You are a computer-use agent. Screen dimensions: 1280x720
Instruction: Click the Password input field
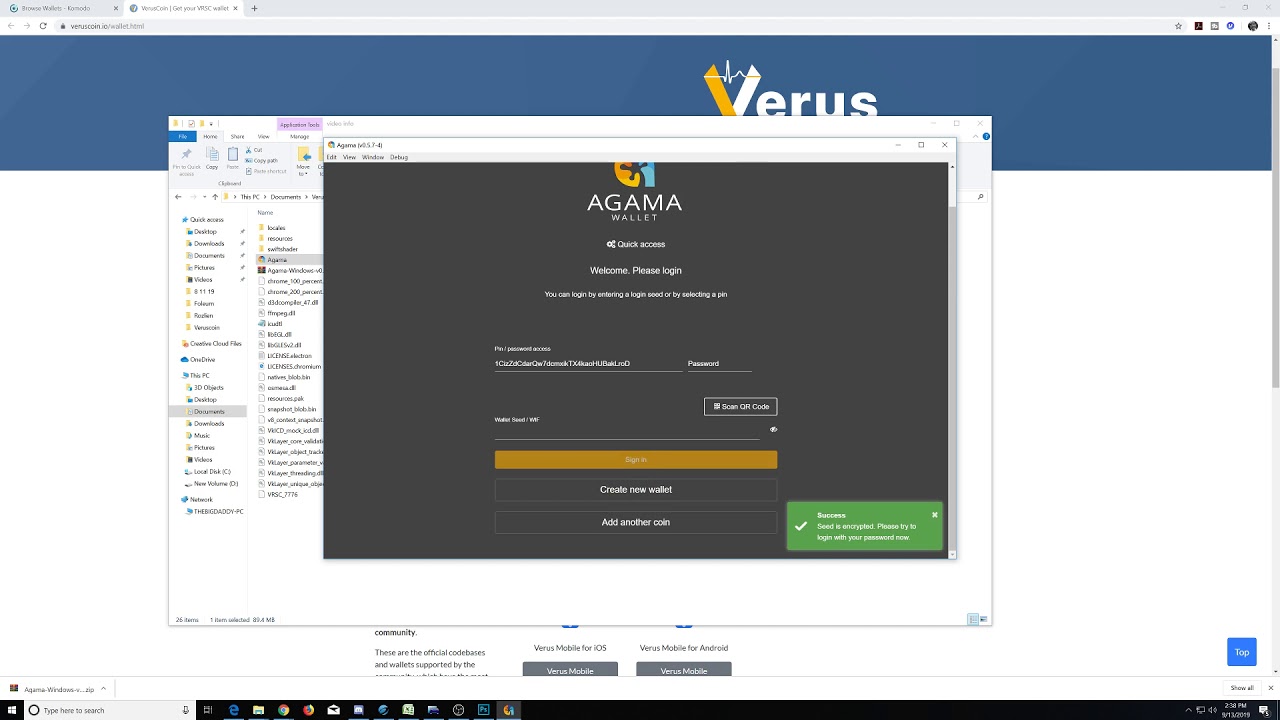click(x=719, y=364)
